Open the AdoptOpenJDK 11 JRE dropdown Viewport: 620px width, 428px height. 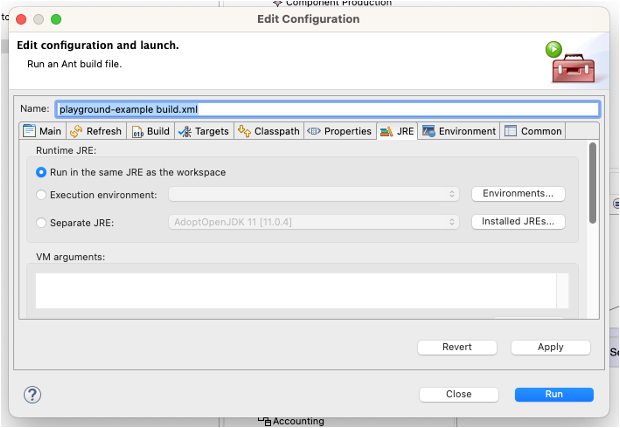(x=314, y=222)
